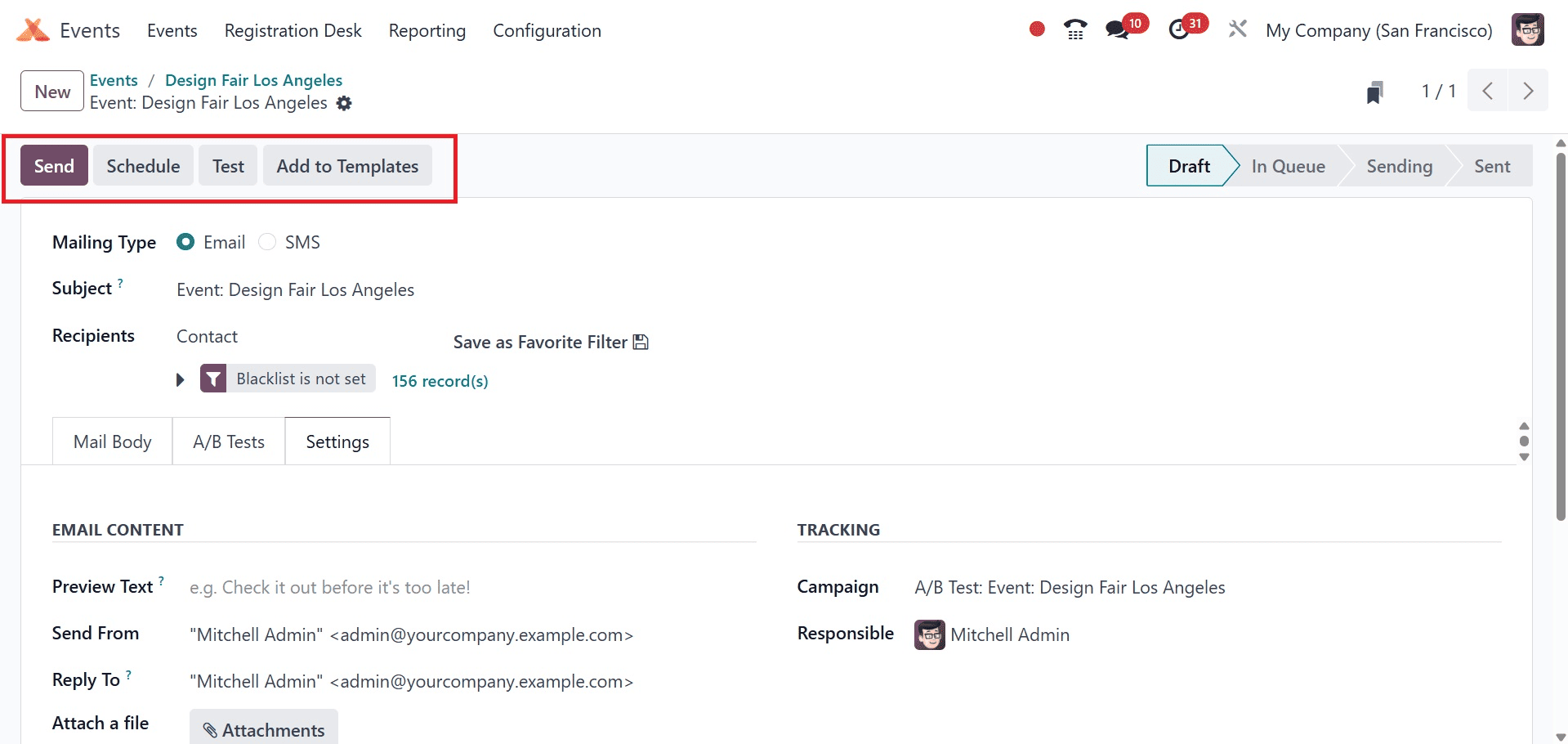Open the activities clock icon

point(1178,30)
